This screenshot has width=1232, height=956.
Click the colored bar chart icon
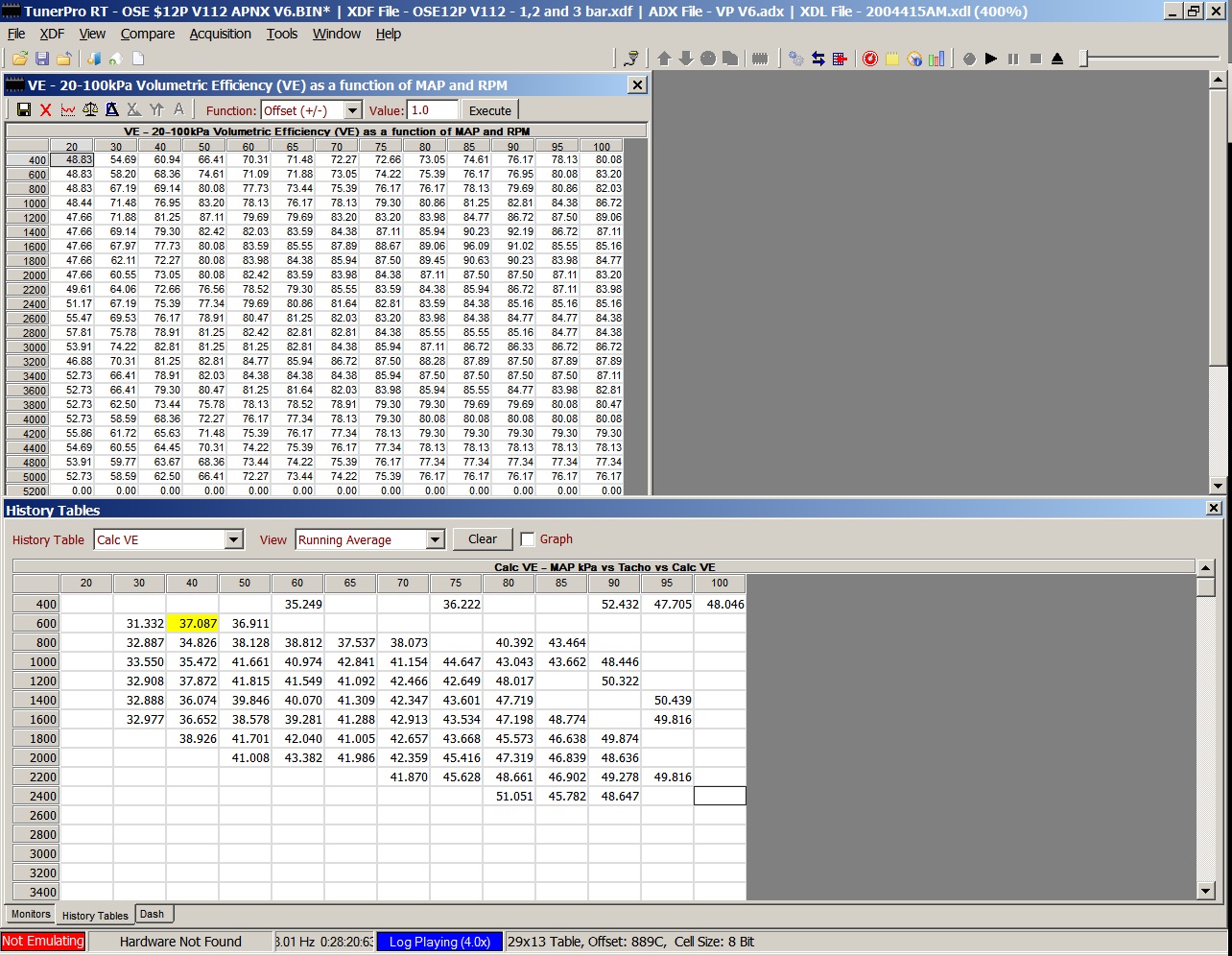[x=936, y=59]
